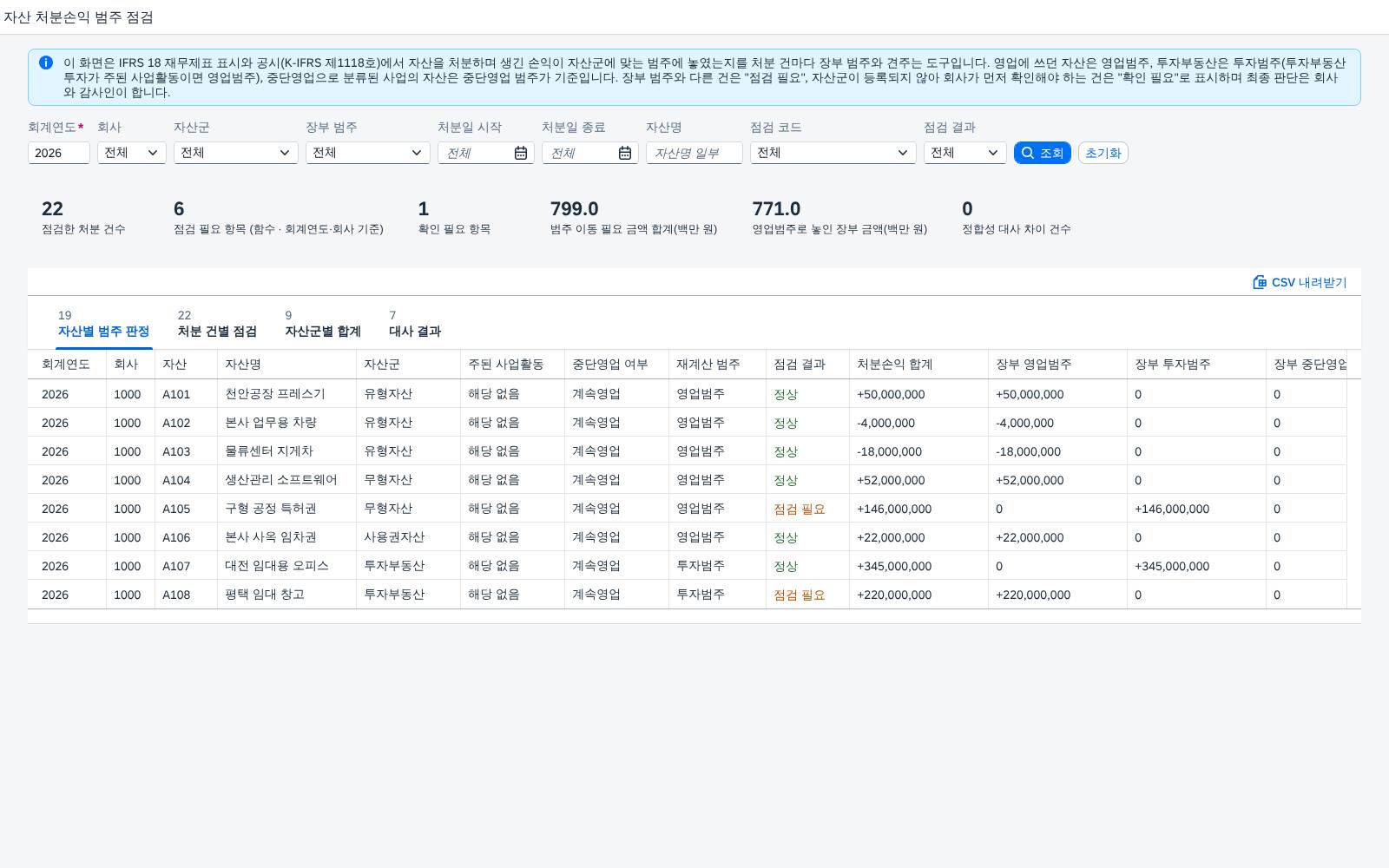Click the 장부 투자범주 column header

click(1196, 365)
